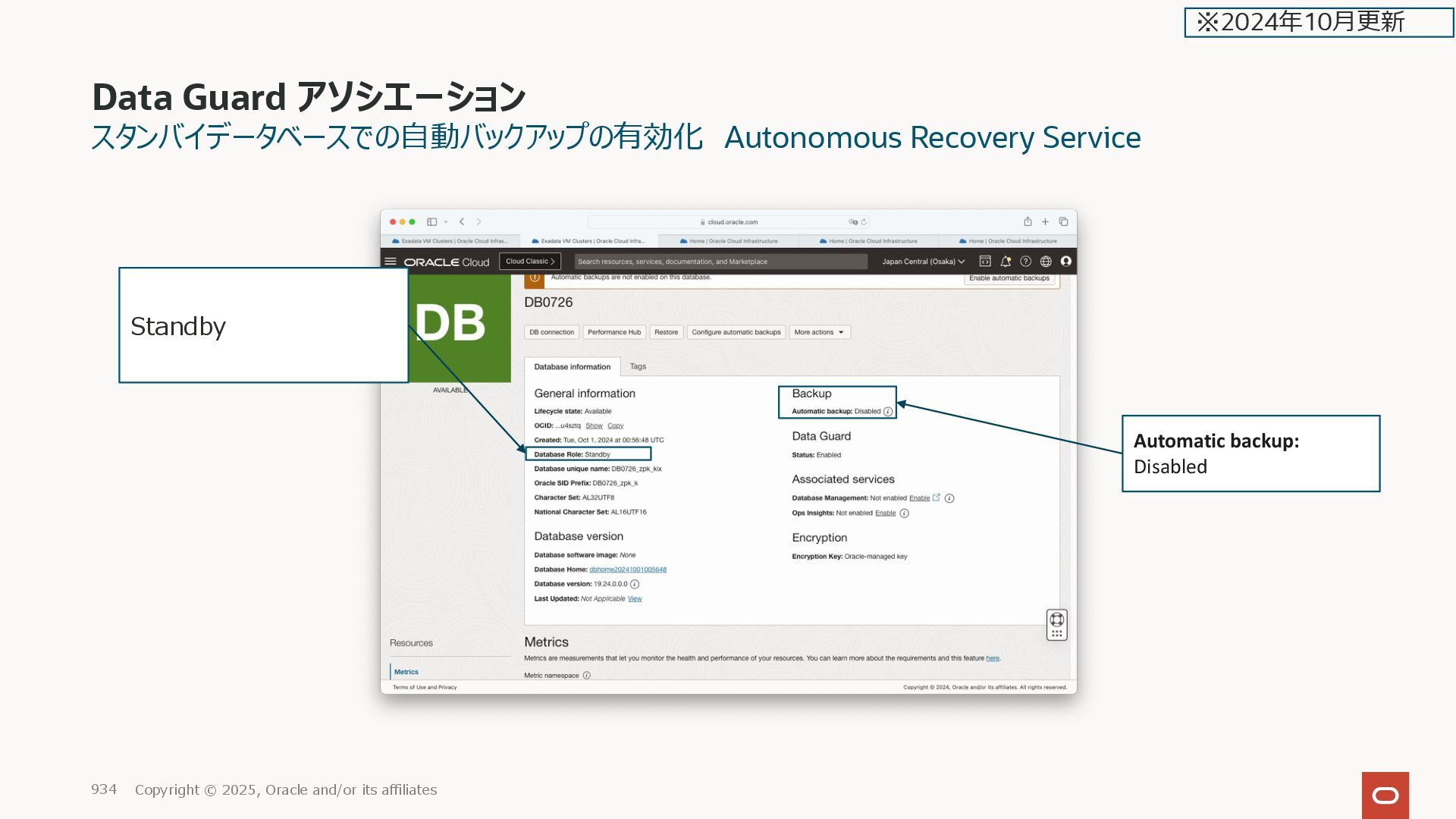The height and width of the screenshot is (819, 1456).
Task: Open the Cloud Classic switcher
Action: 530,262
